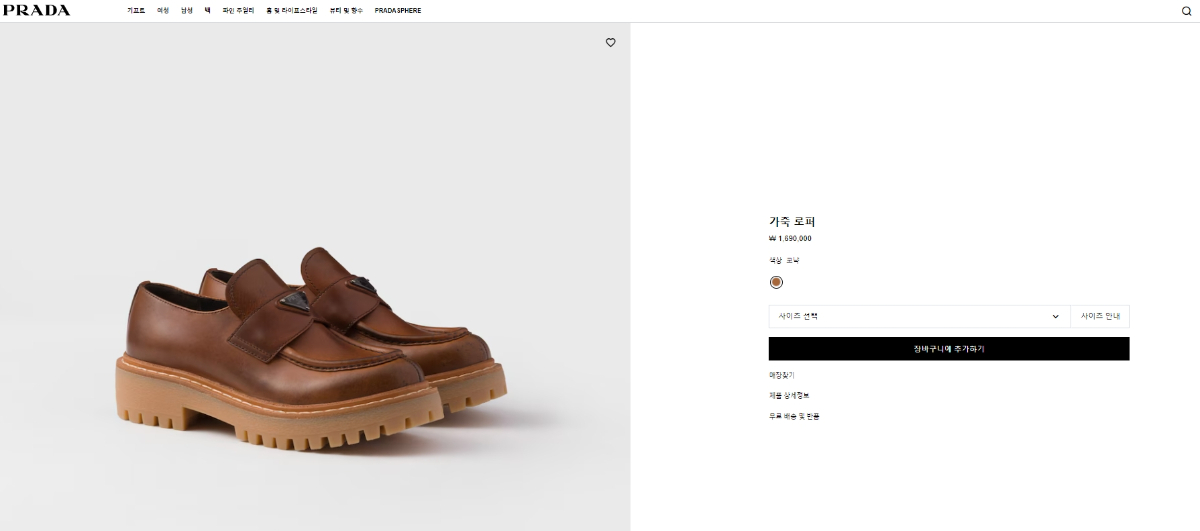Click the 매장찾기 store finder link
The image size is (1200, 531).
[x=781, y=375]
